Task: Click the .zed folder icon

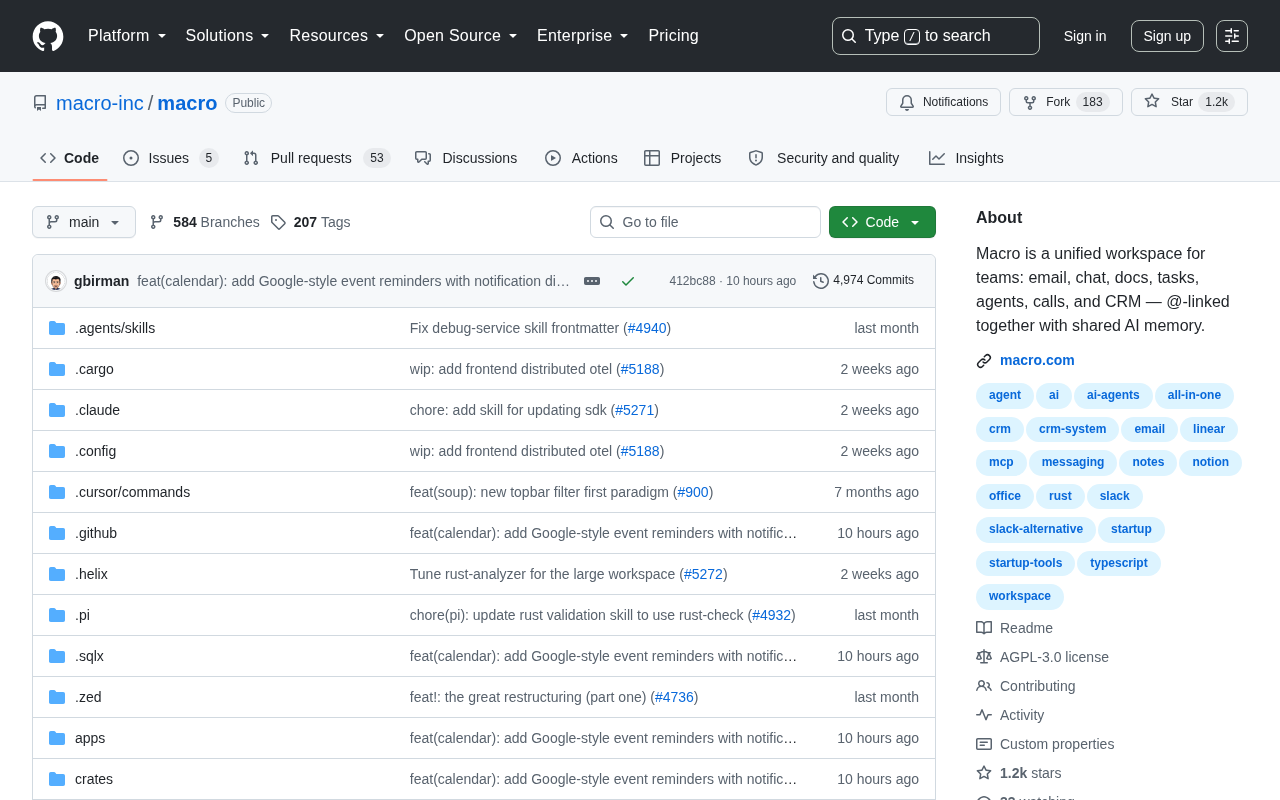Action: coord(57,697)
